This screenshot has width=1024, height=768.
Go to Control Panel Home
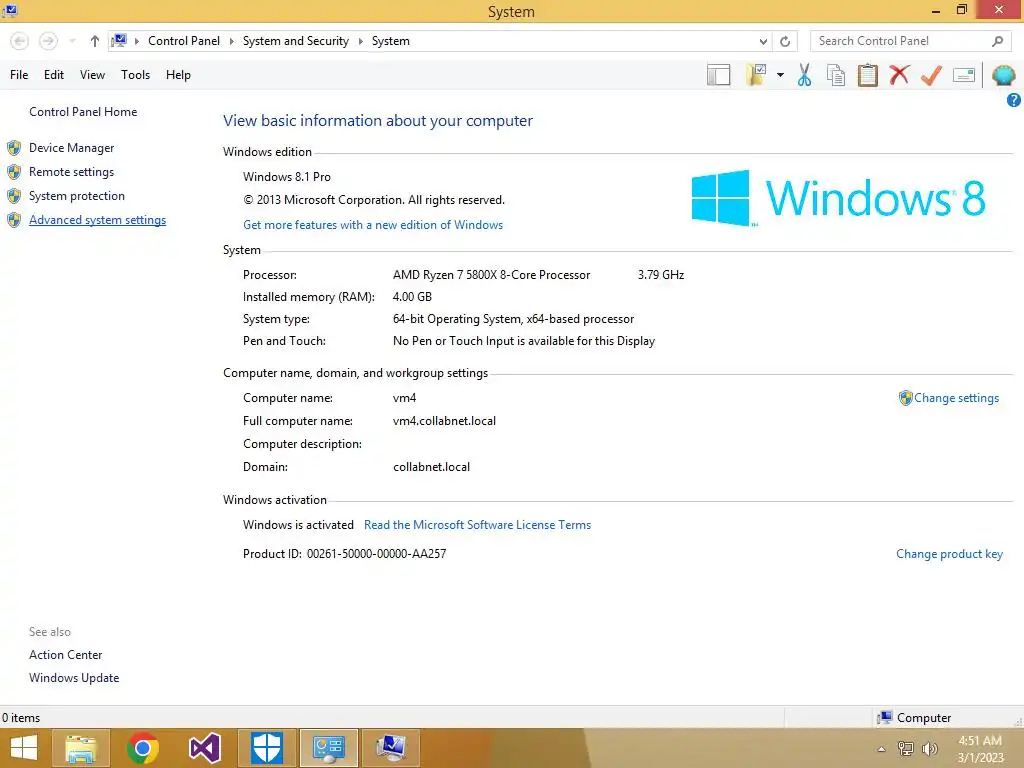tap(83, 112)
